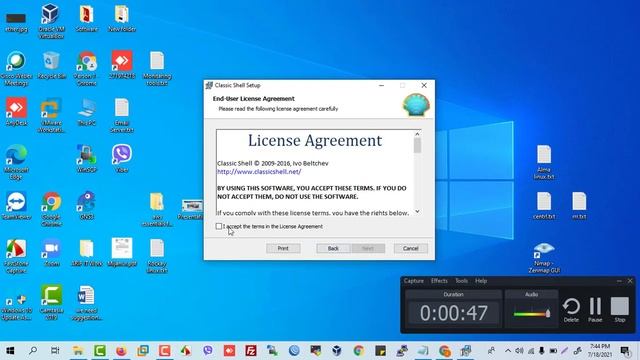Select the Rockey Linux.txt file icon
Screen dimensions: 640x360
coord(157,256)
